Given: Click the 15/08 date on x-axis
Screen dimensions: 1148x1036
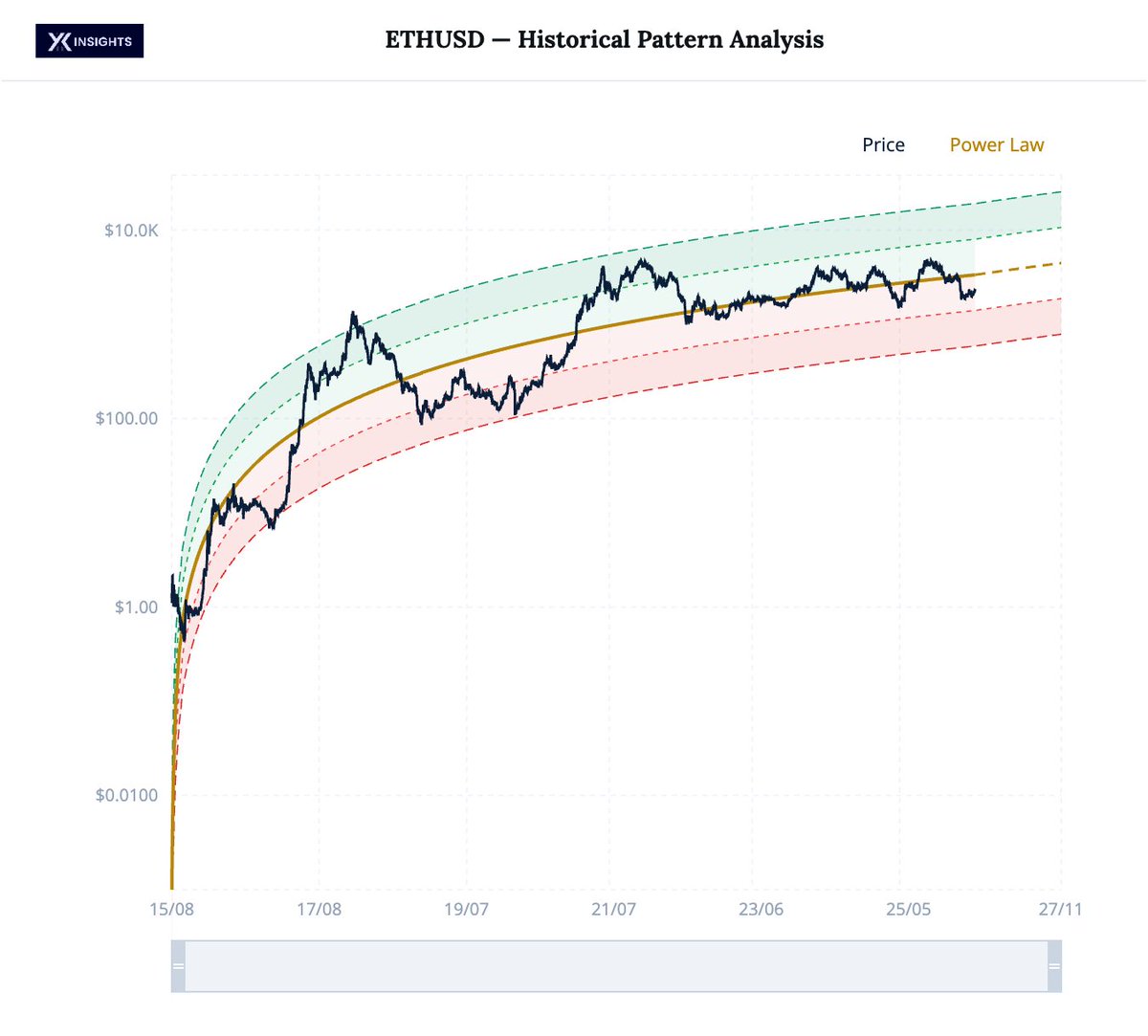Looking at the screenshot, I should point(172,909).
